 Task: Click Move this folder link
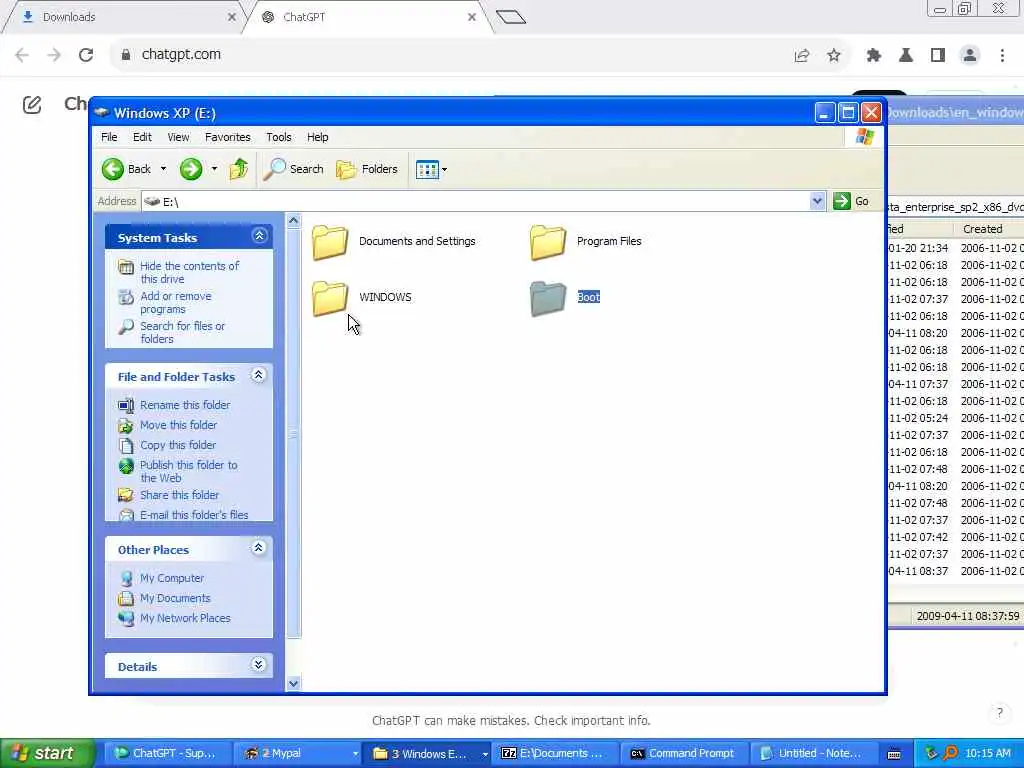pos(178,425)
